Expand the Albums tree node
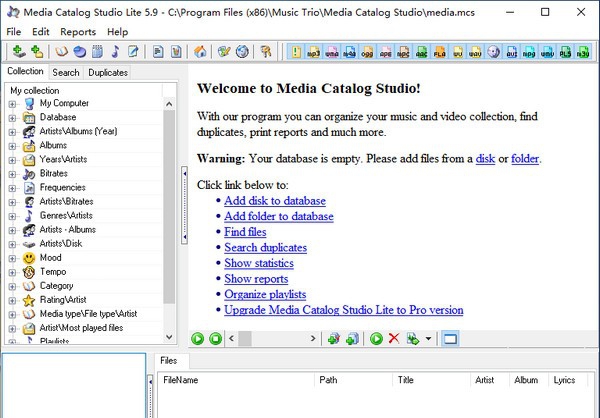Viewport: 600px width, 418px height. pyautogui.click(x=12, y=146)
